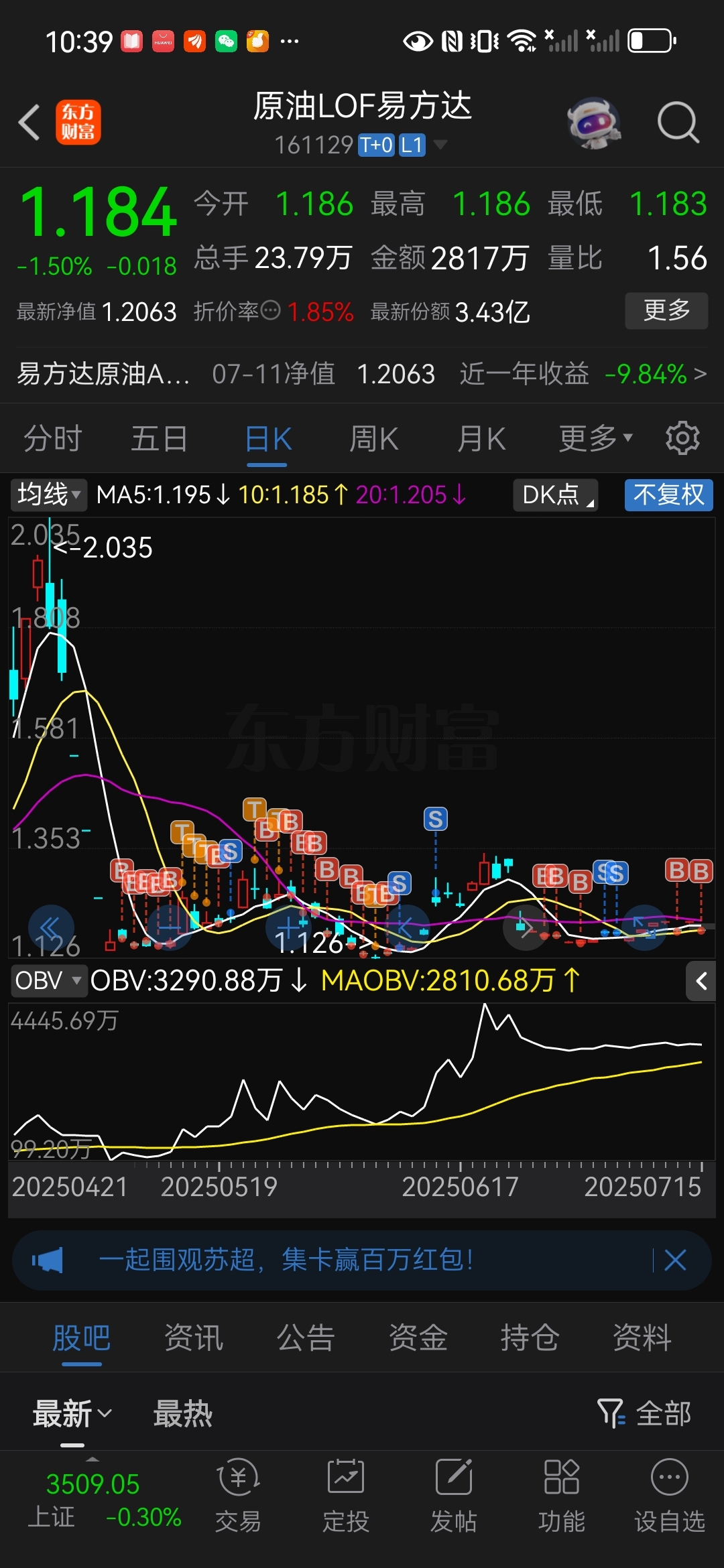Close the promotion banner X

click(675, 1260)
